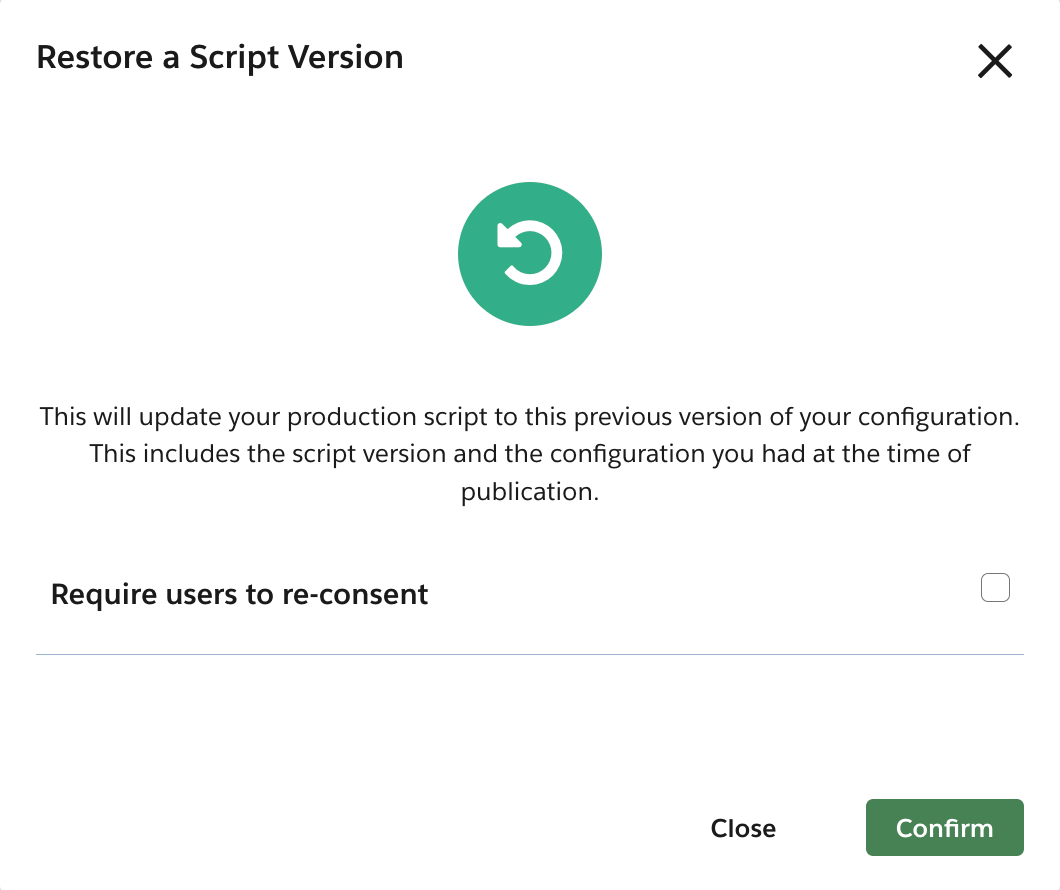Click the "Restore a Script Version" title
Image resolution: width=1060 pixels, height=890 pixels.
click(220, 57)
